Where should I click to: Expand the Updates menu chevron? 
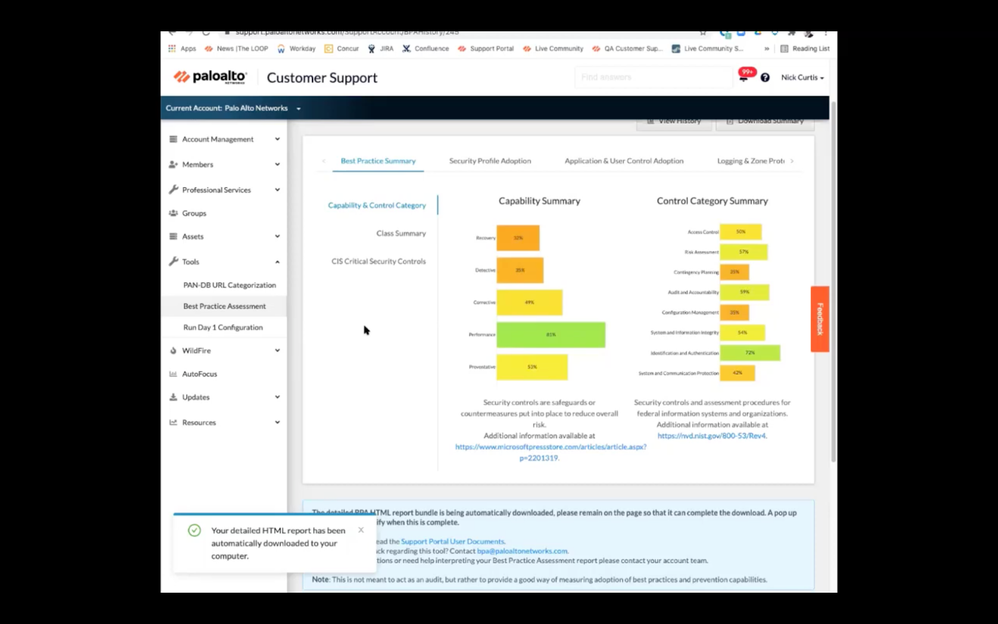277,397
